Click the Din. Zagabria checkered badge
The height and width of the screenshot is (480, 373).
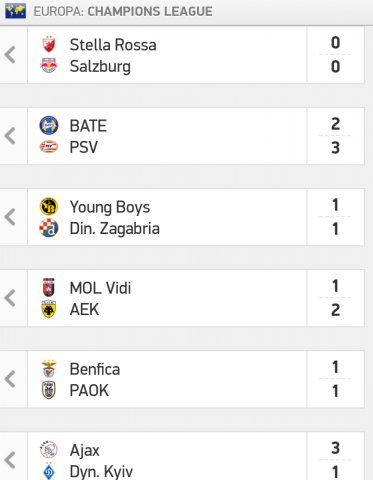[49, 228]
